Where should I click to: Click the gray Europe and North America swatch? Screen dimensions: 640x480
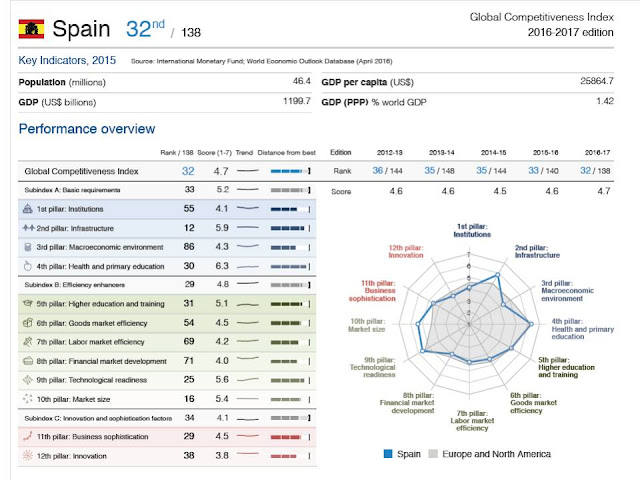[432, 454]
